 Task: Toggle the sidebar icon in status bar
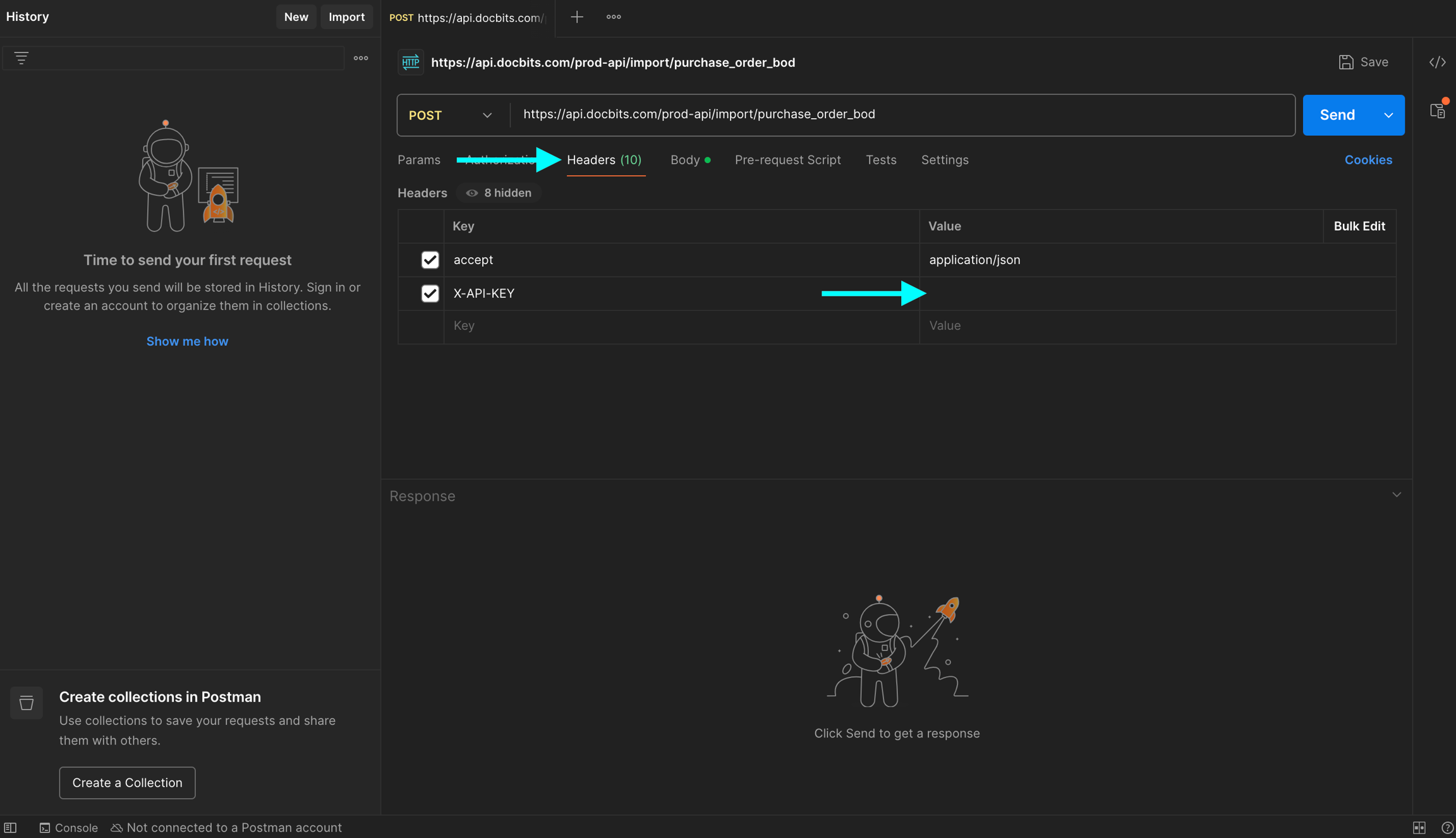pyautogui.click(x=11, y=827)
